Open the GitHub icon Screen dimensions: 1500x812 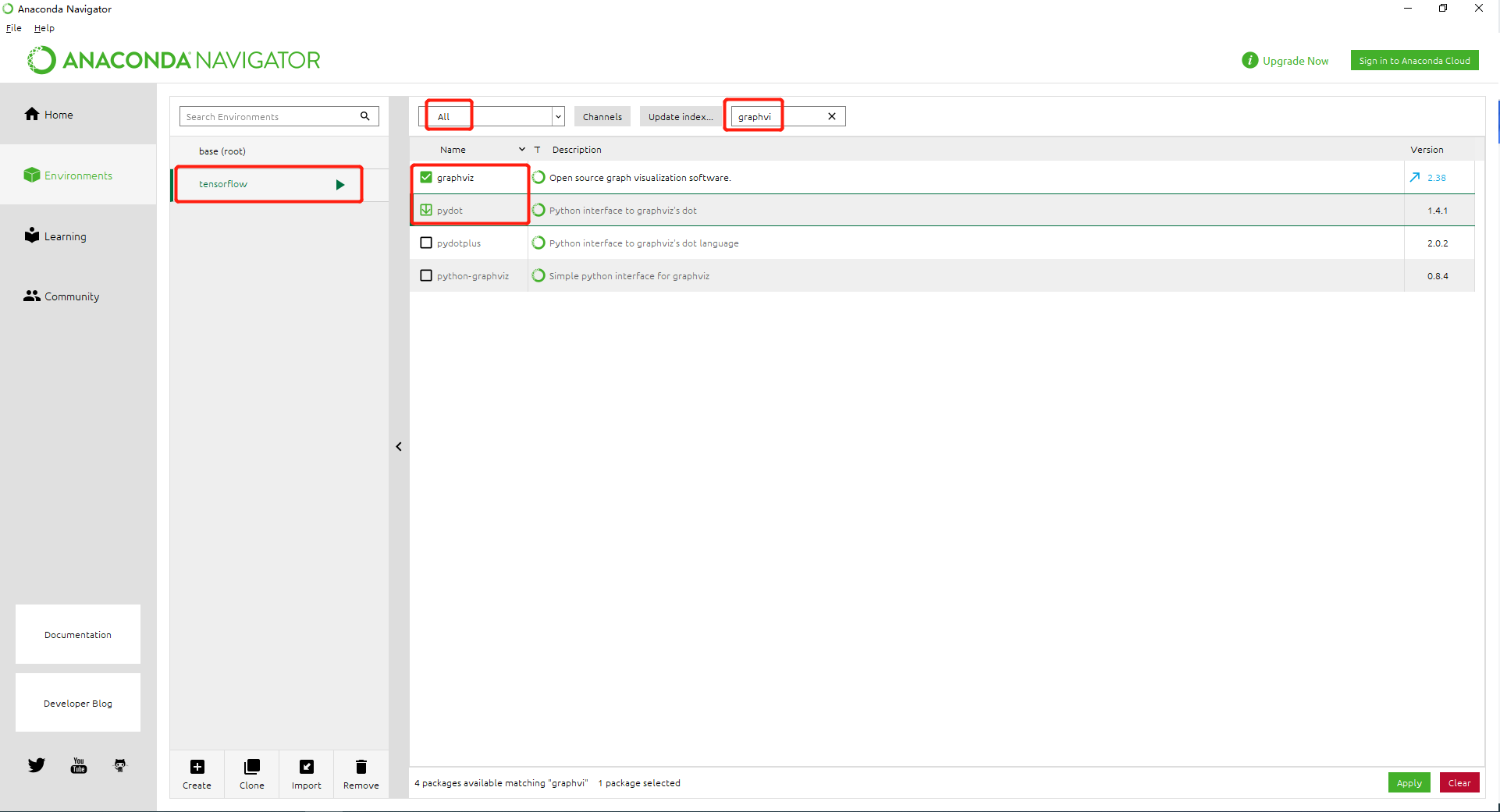[x=119, y=765]
